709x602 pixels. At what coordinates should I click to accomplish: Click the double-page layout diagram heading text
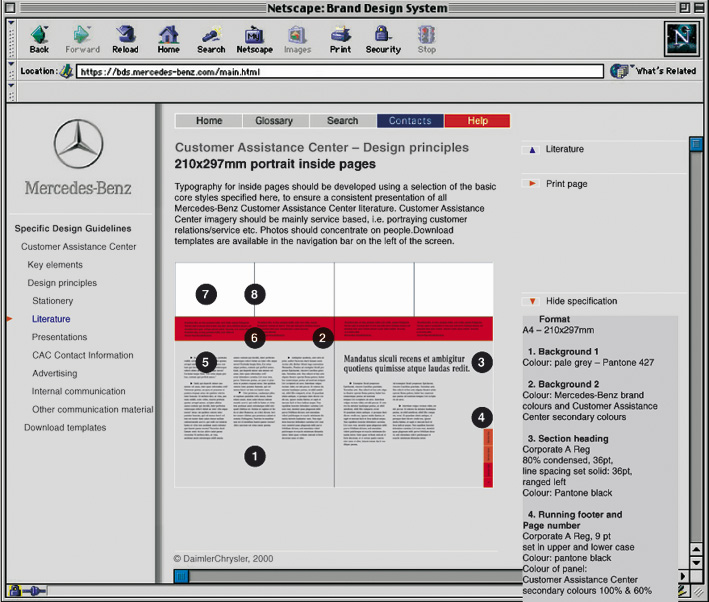click(405, 363)
